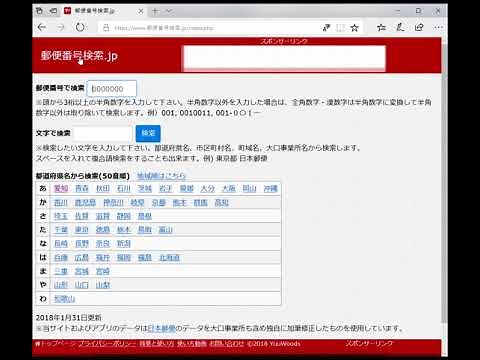Click the address bar URL field

(213, 28)
